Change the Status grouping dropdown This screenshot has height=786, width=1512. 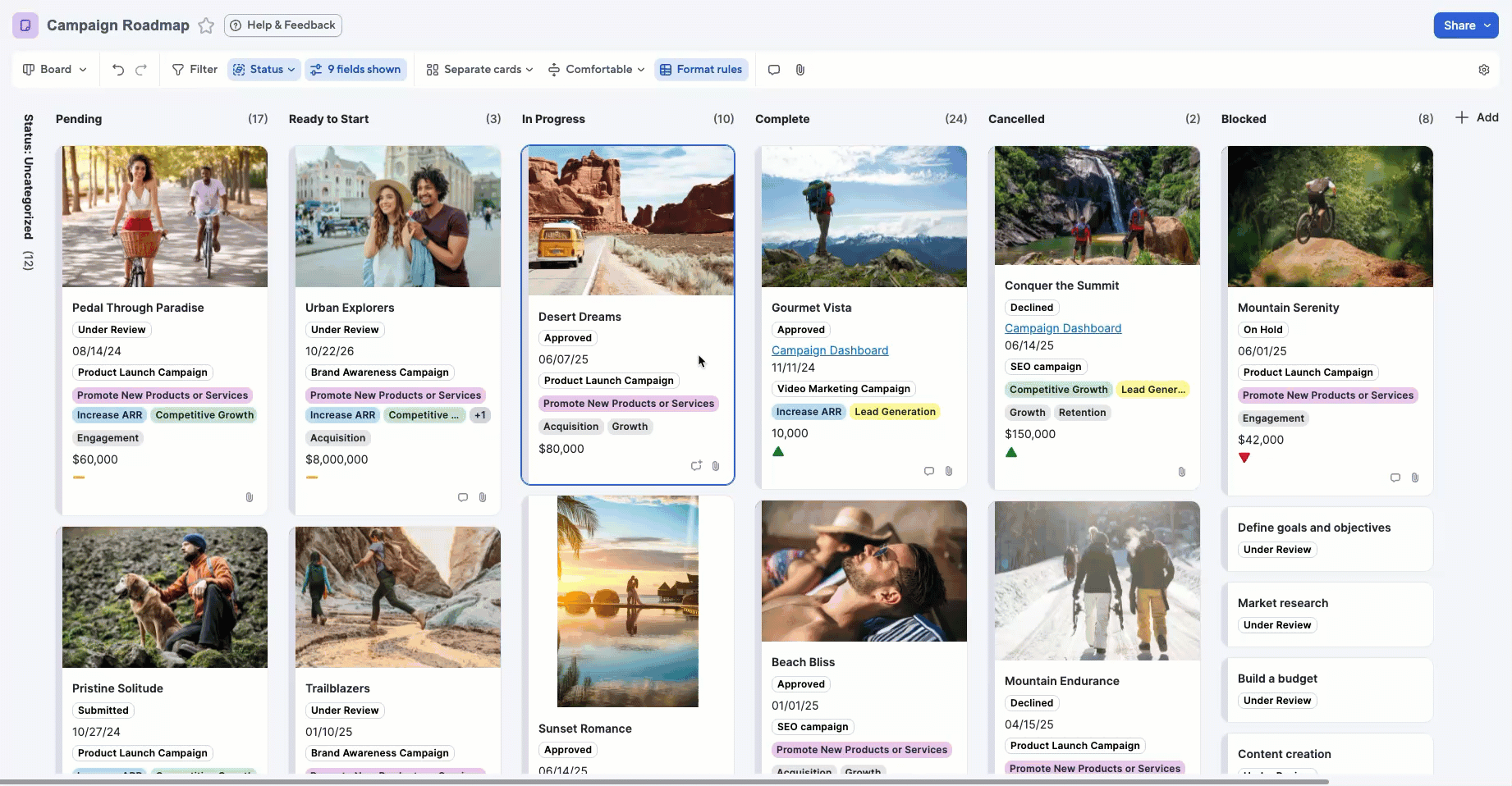pyautogui.click(x=263, y=69)
